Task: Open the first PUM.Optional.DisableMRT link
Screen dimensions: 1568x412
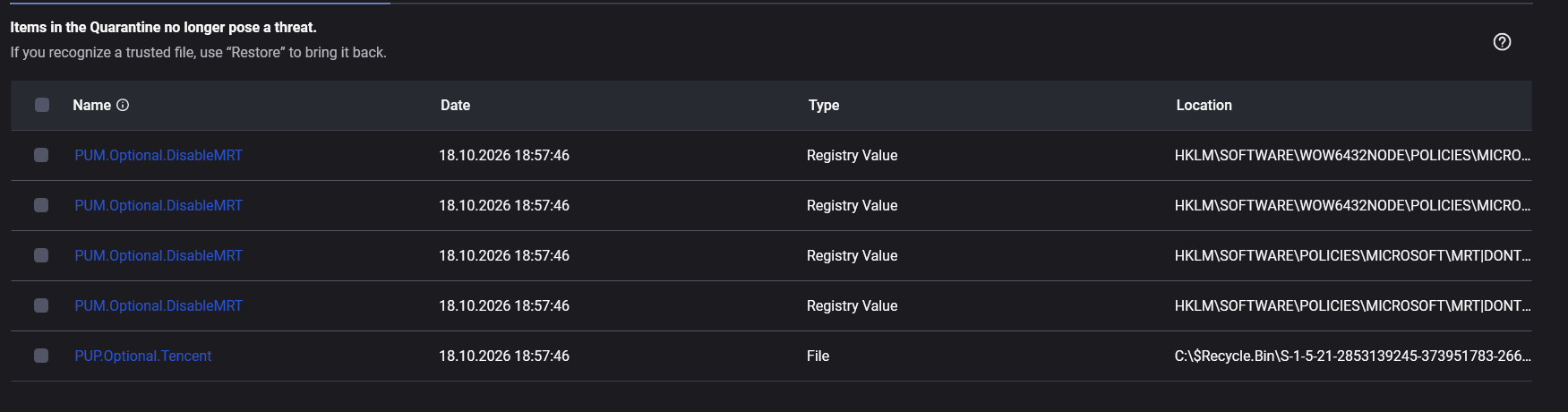Action: pyautogui.click(x=159, y=155)
